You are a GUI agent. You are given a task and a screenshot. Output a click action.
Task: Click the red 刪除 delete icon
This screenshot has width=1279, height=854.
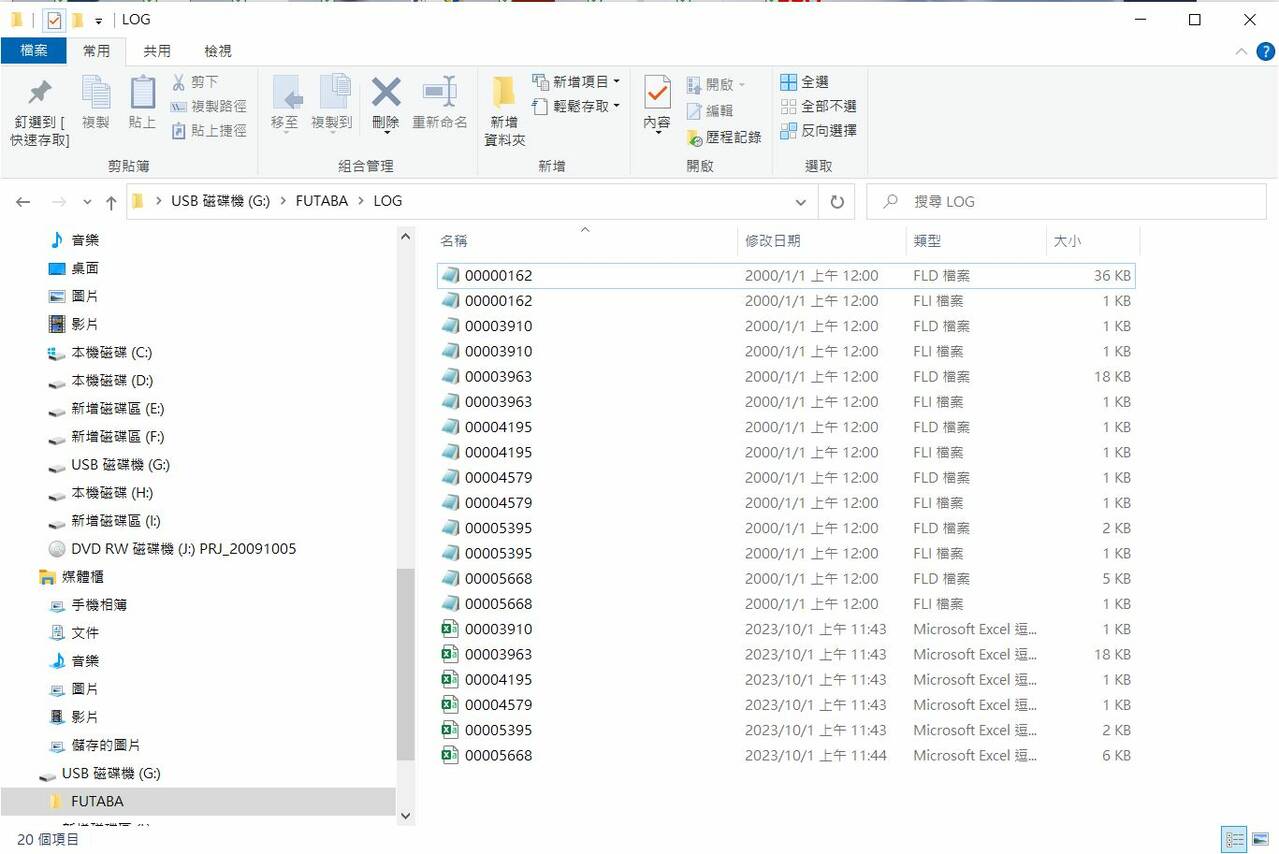click(385, 93)
